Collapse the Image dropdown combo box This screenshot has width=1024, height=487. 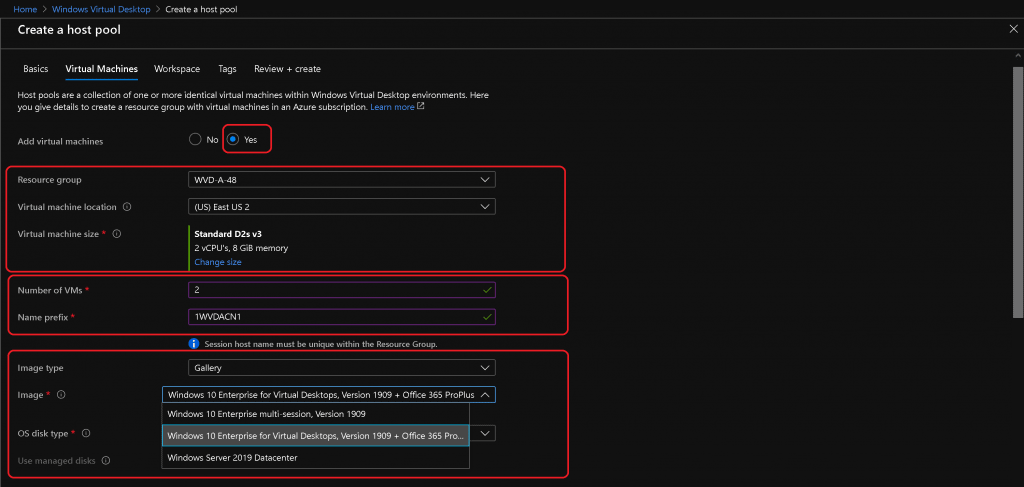(328, 394)
